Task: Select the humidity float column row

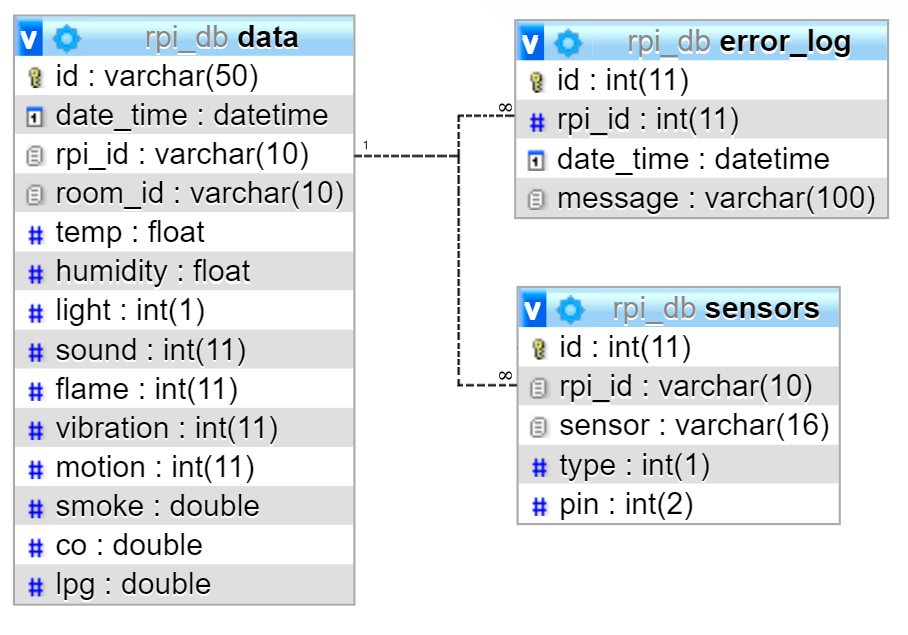Action: tap(153, 272)
